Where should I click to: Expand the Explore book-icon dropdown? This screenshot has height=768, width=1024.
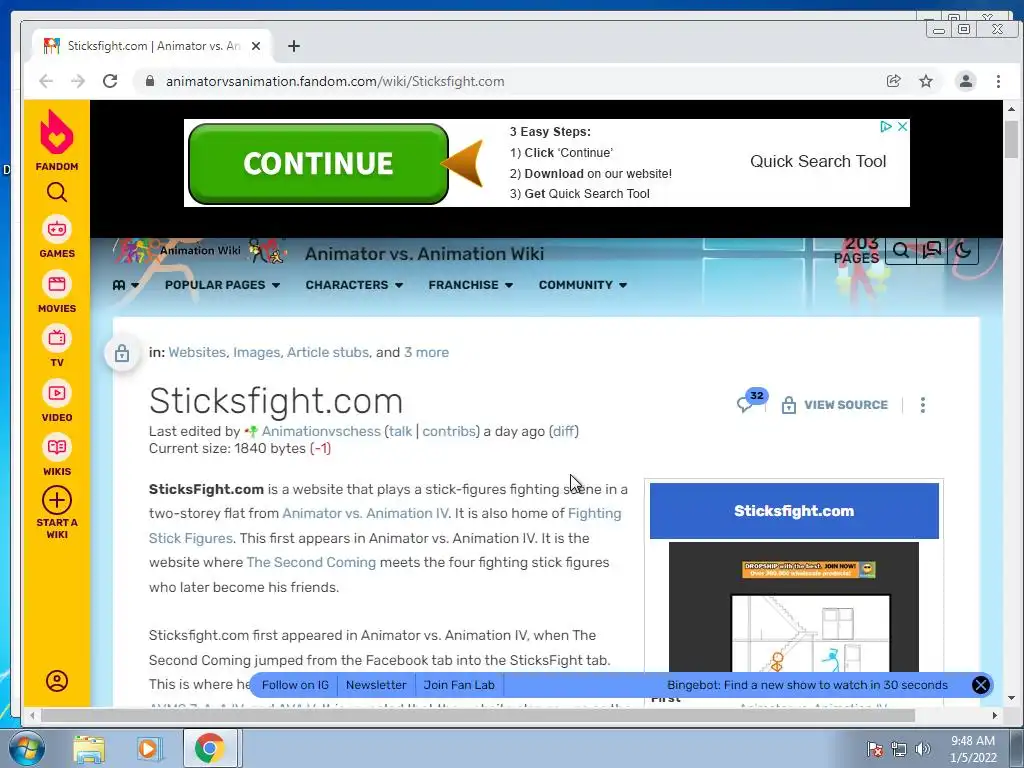pos(125,285)
